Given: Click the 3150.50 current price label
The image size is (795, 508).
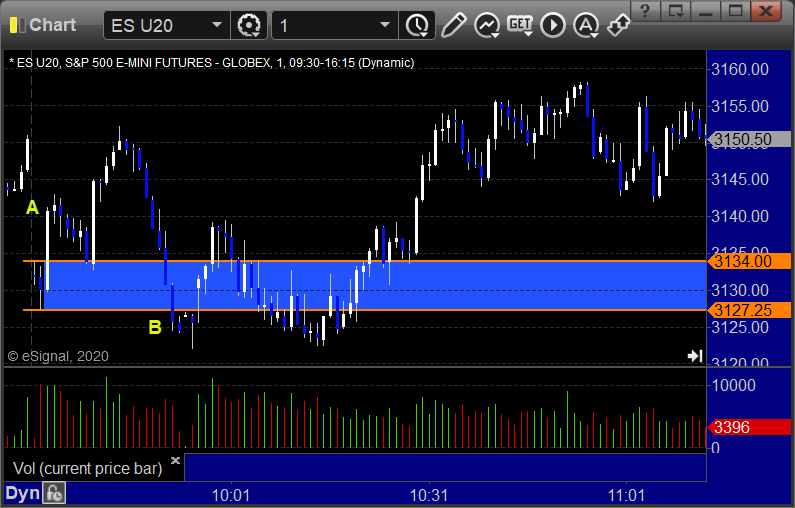Looking at the screenshot, I should [749, 139].
